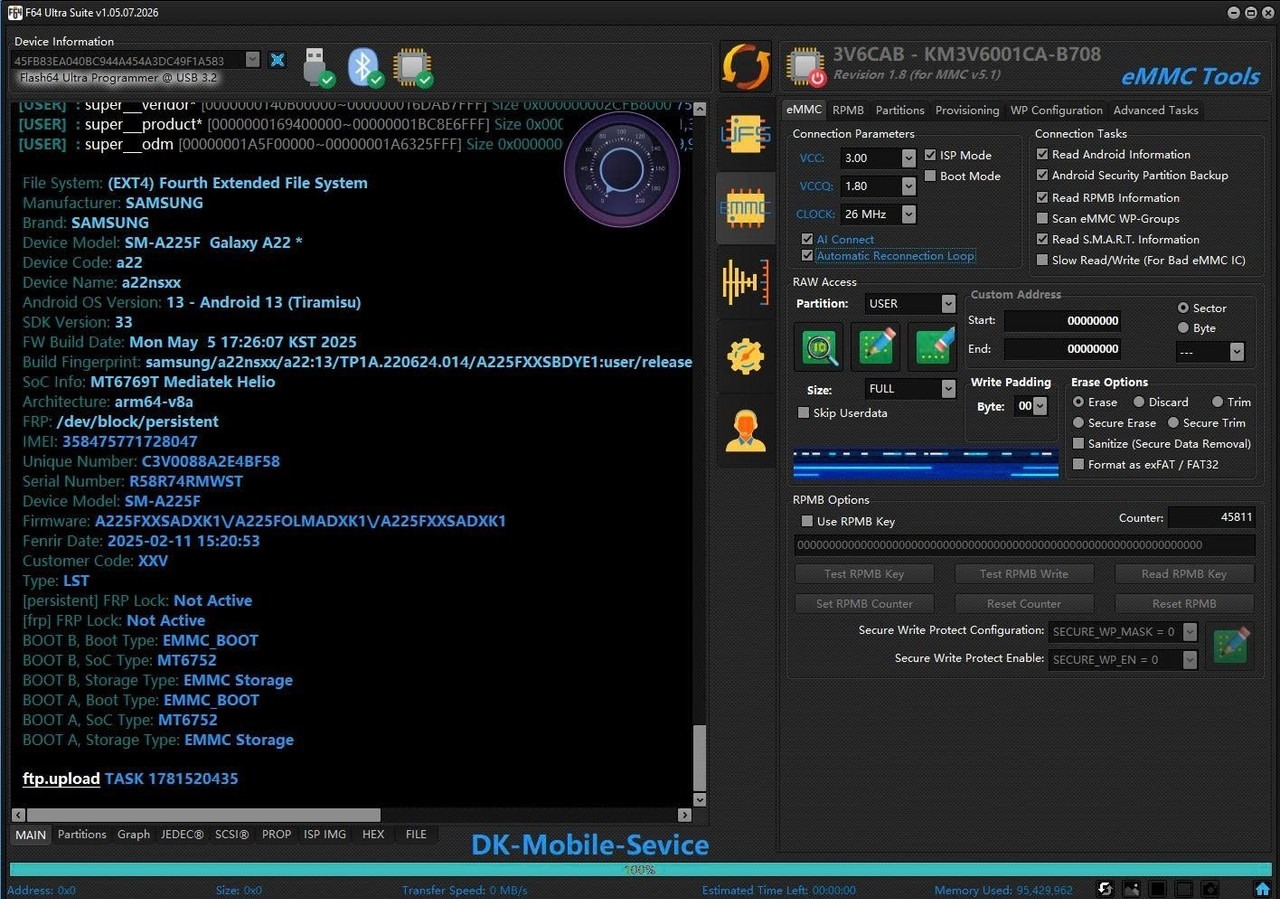Switch to the RPMB tab
This screenshot has height=899, width=1280.
(848, 110)
